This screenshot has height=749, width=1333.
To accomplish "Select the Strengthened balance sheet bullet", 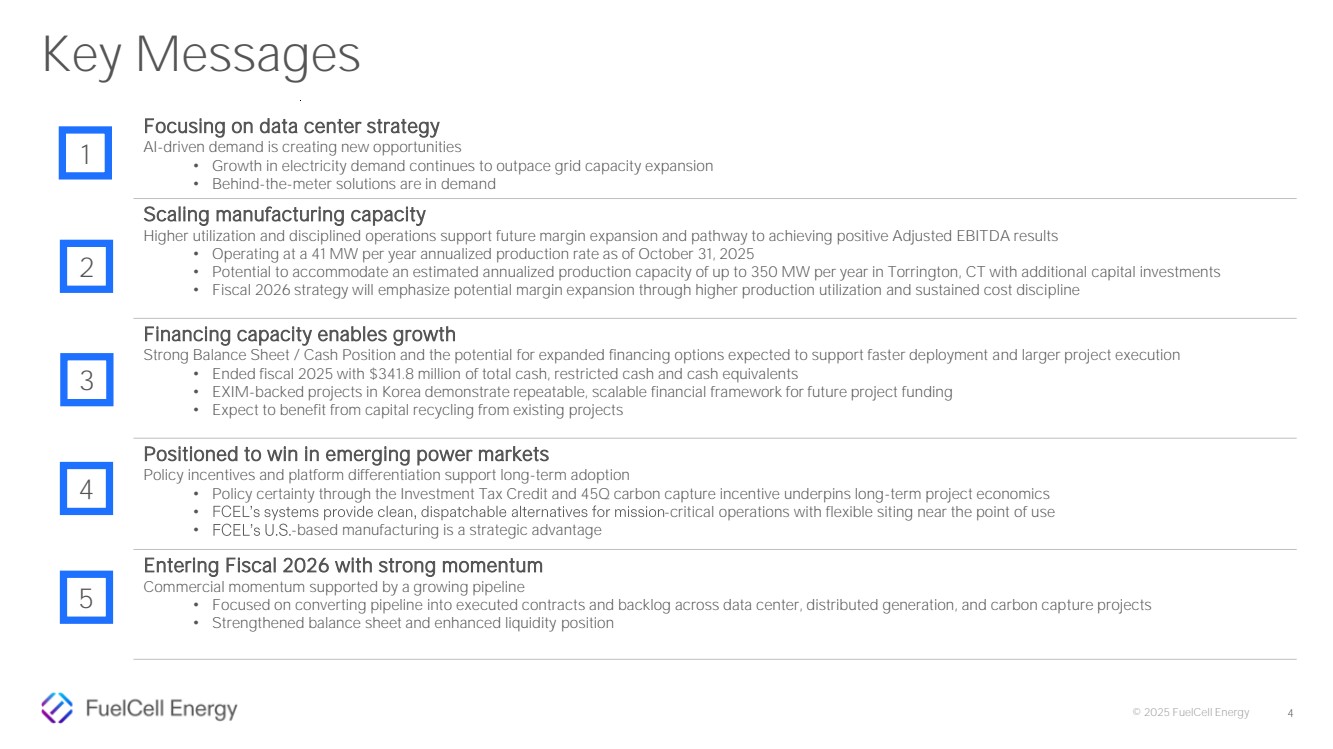I will (412, 623).
